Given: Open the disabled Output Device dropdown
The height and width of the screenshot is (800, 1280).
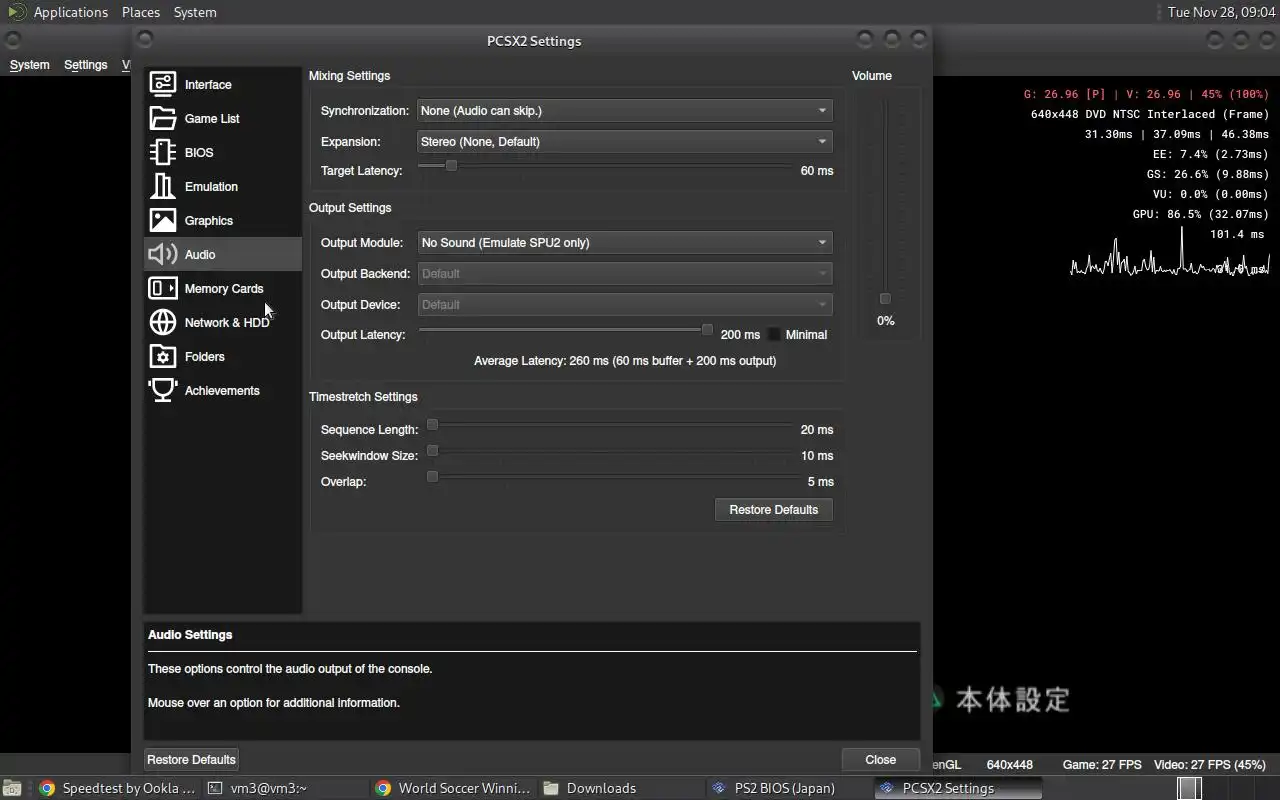Looking at the screenshot, I should 625,304.
